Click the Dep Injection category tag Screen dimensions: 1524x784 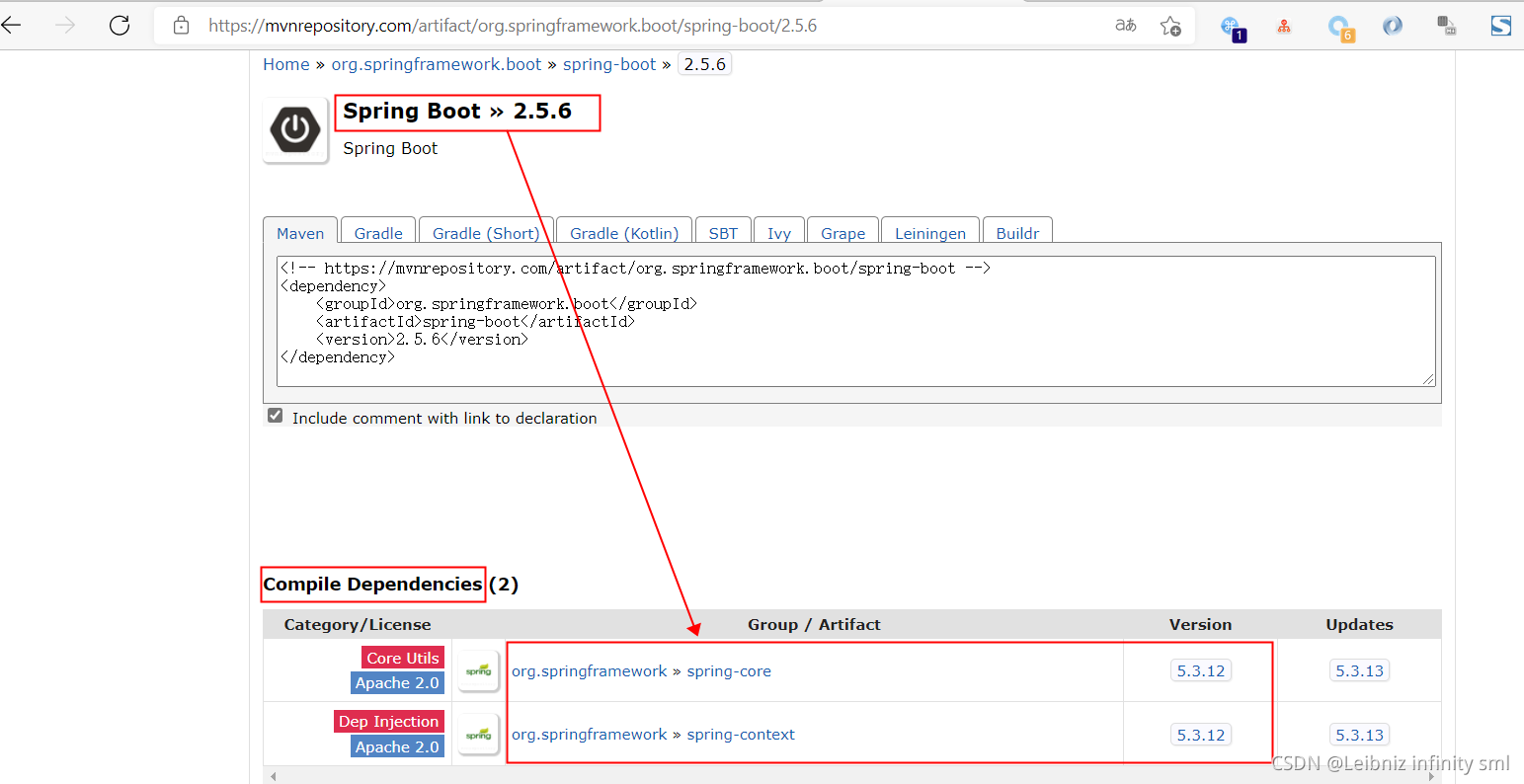389,722
